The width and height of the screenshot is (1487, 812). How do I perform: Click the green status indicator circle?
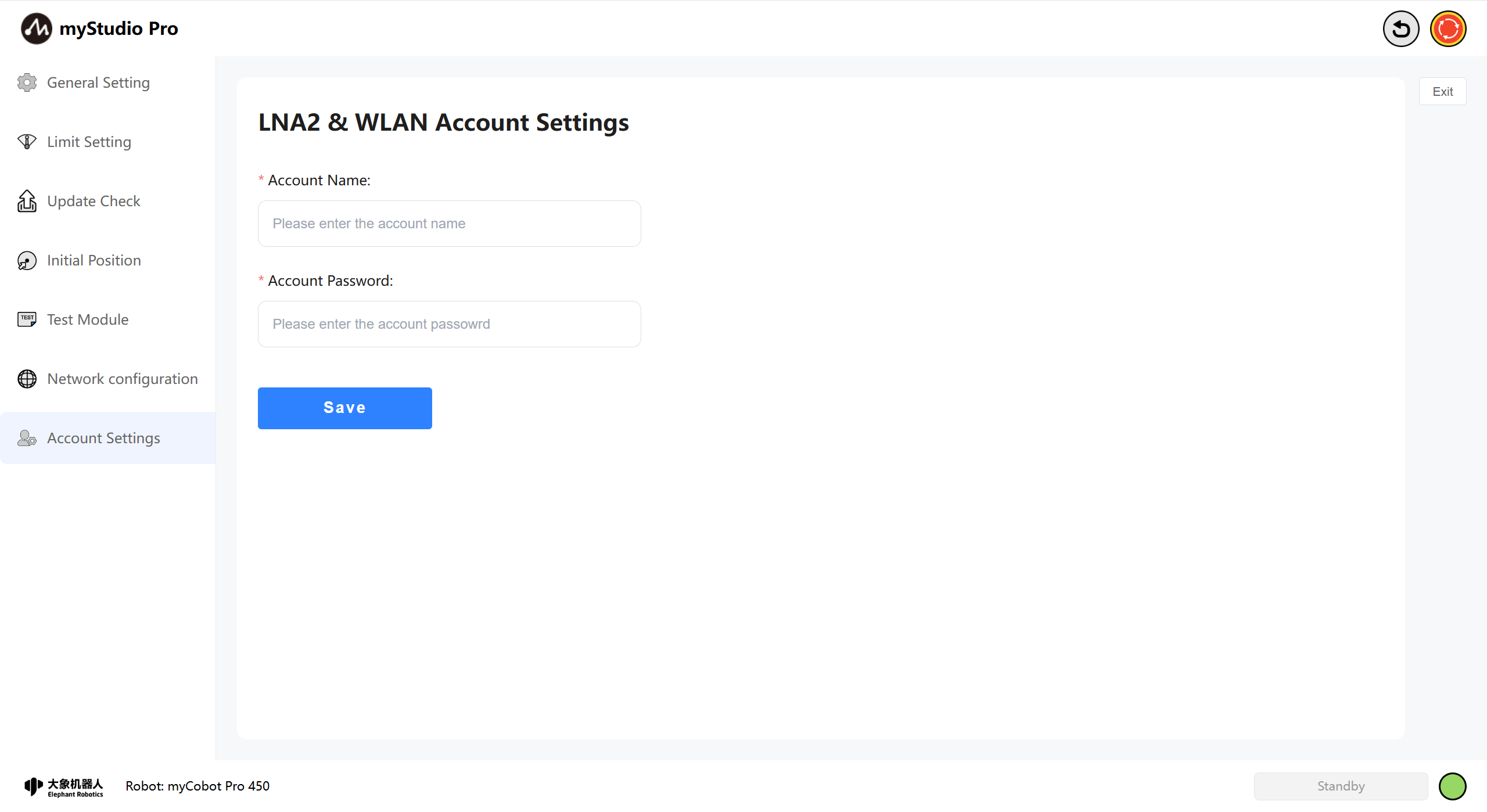1452,786
